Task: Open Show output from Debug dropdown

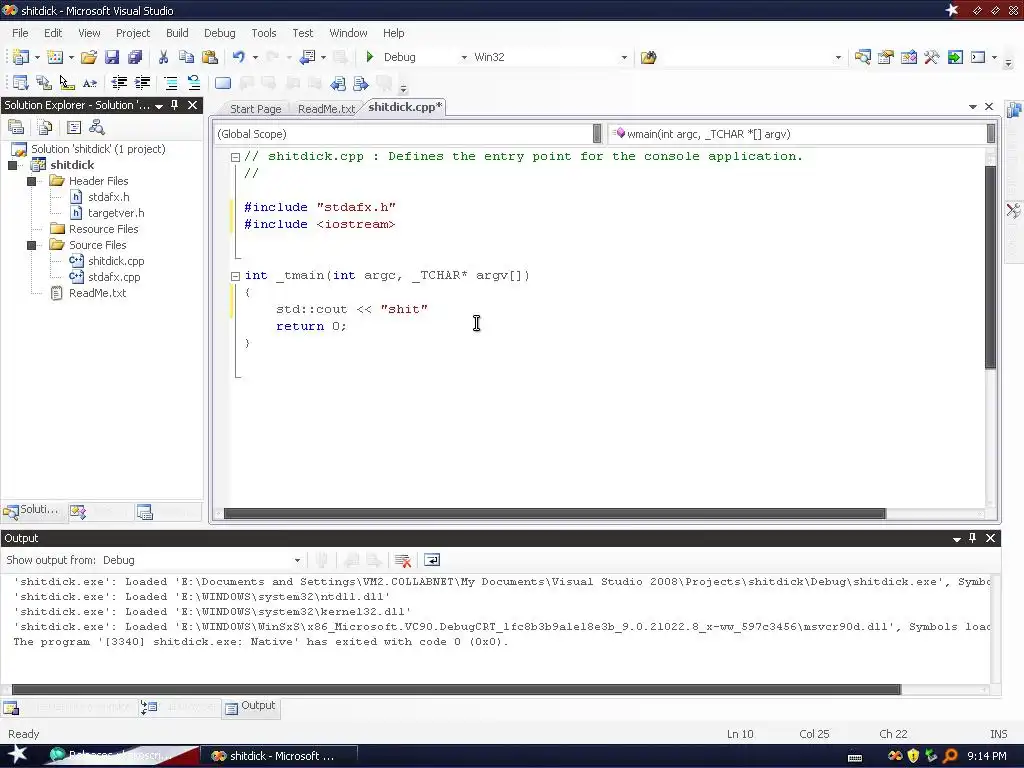Action: tap(297, 560)
